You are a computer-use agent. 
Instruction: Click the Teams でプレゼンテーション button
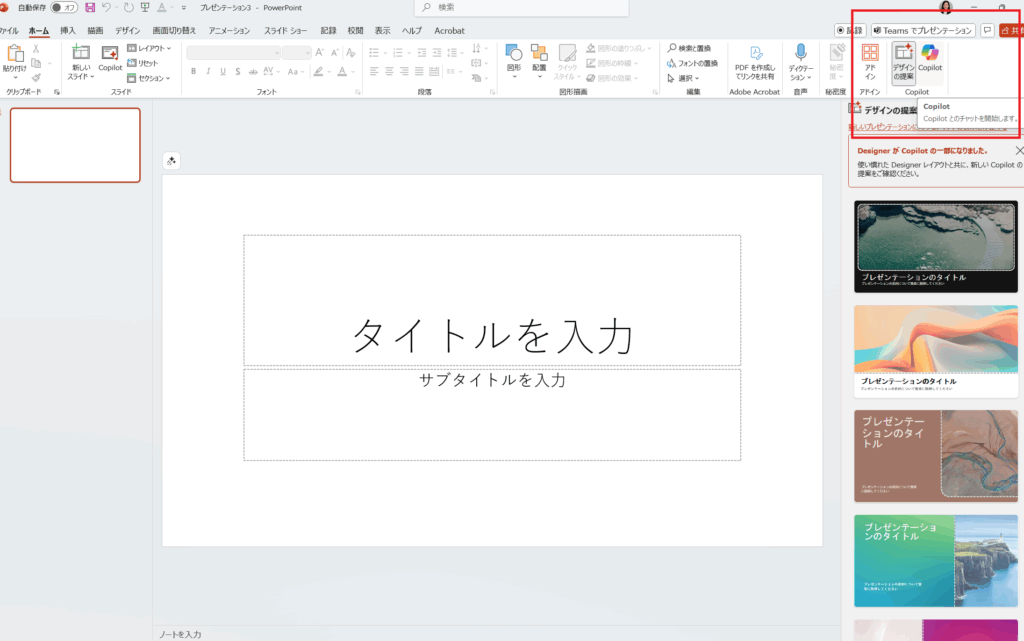coord(923,31)
